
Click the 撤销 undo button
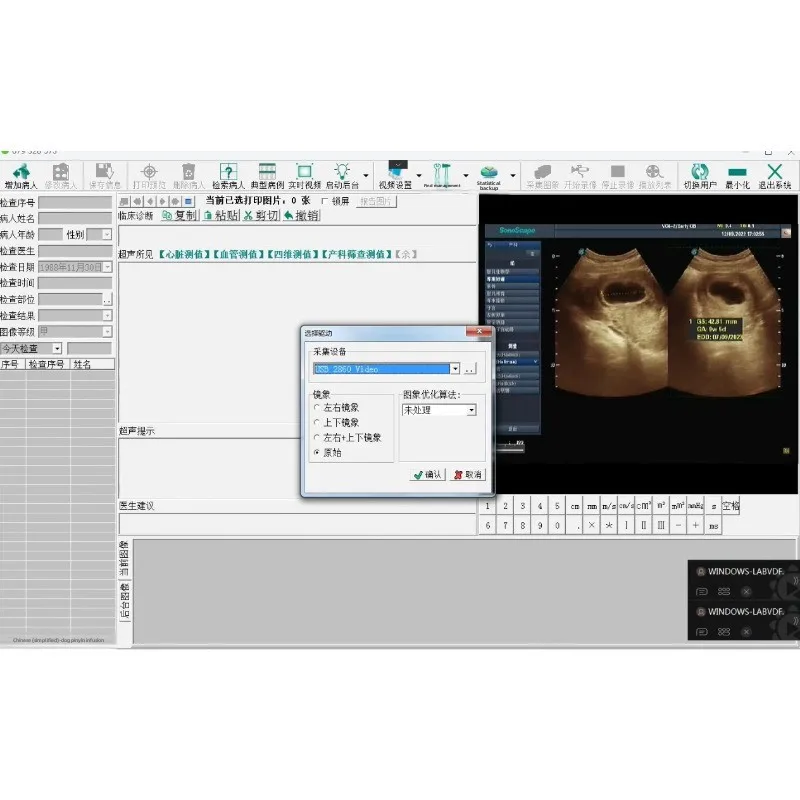pos(301,215)
